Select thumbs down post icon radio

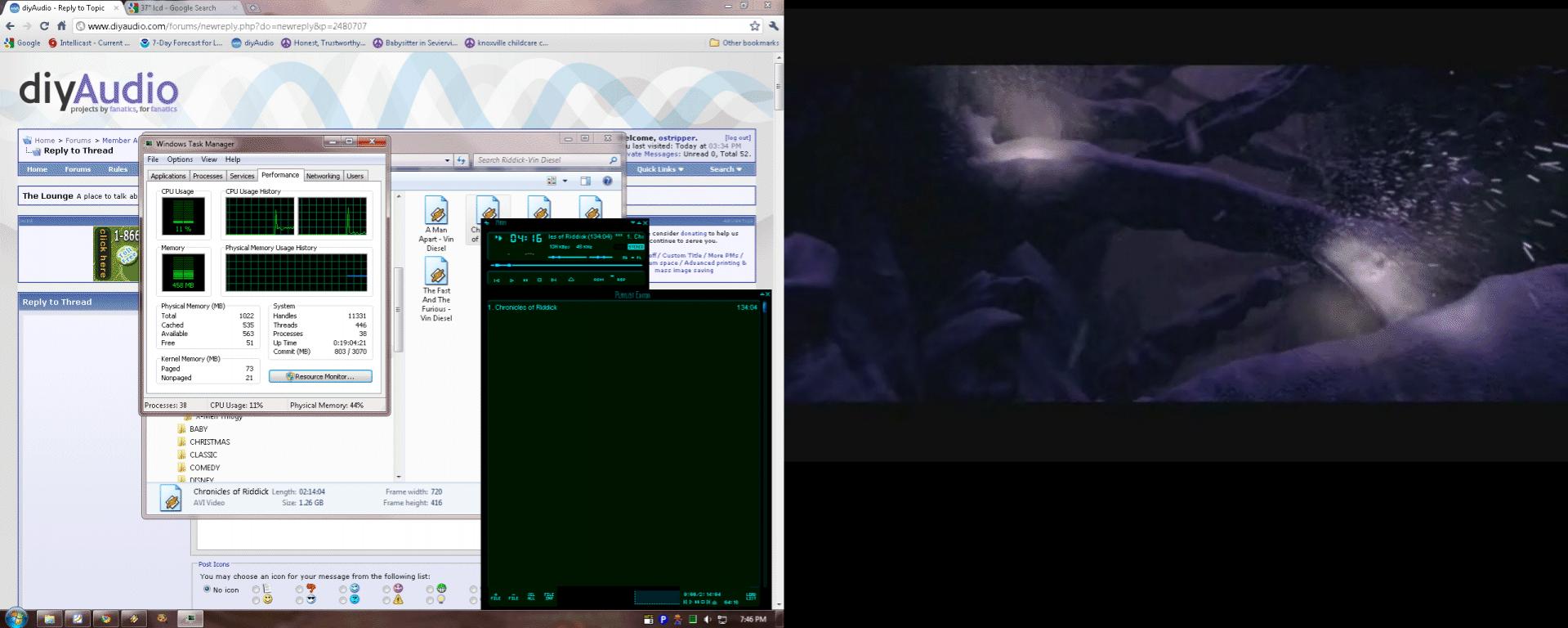click(x=299, y=589)
